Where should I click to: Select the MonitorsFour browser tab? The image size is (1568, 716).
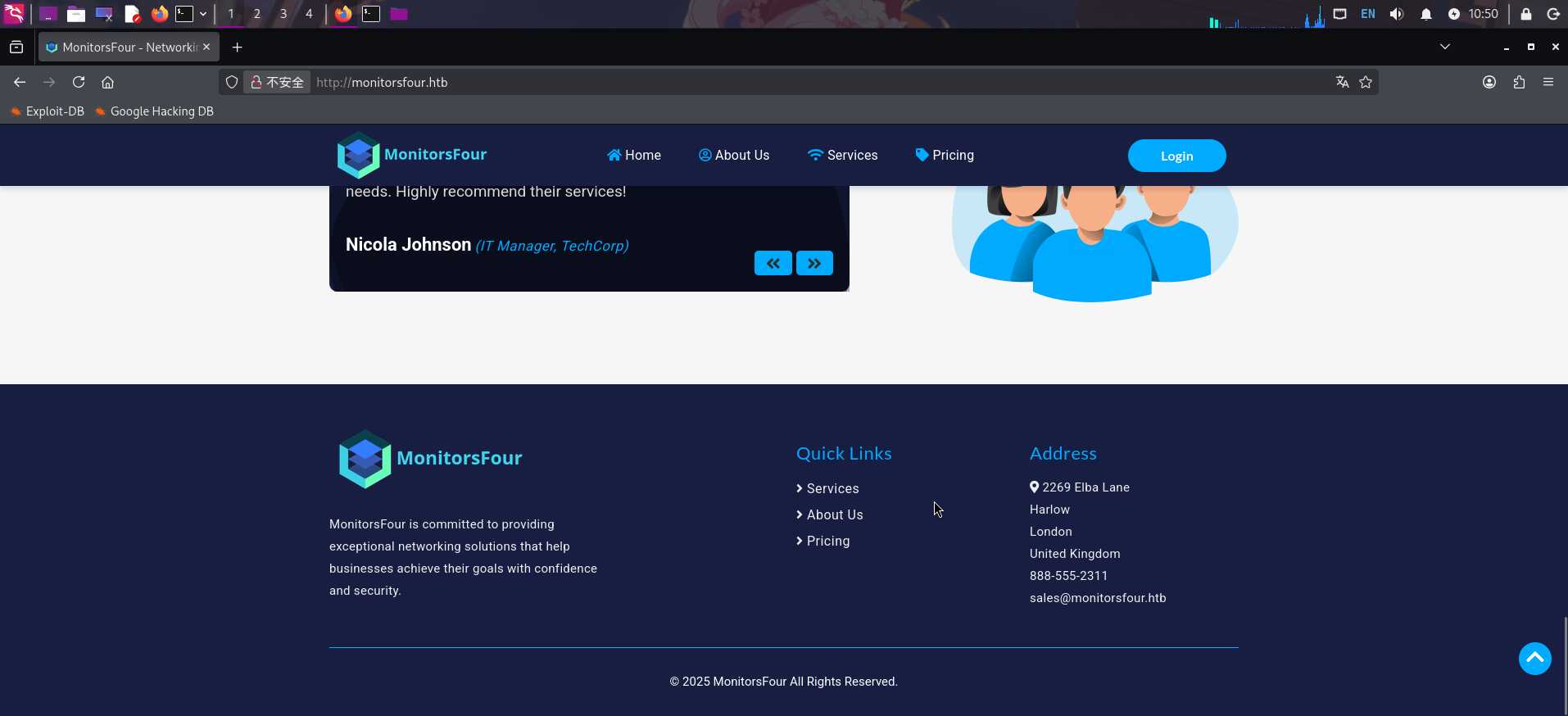click(x=129, y=48)
